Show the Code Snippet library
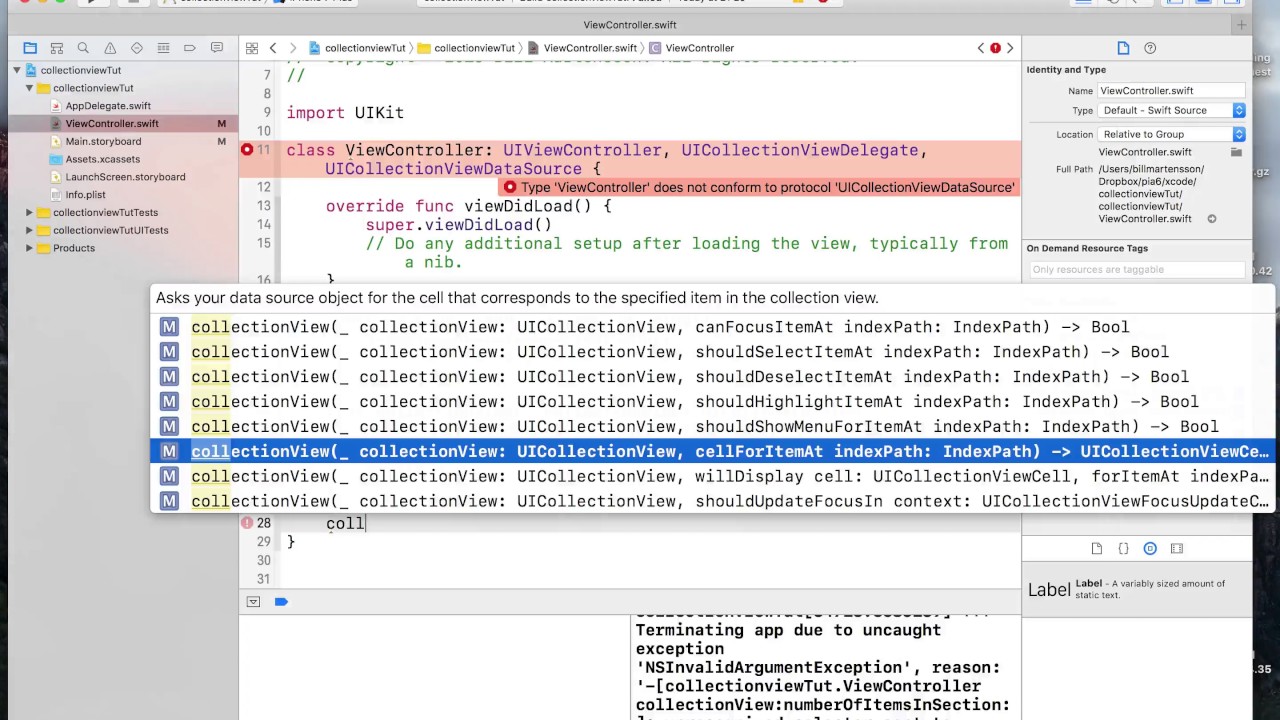Viewport: 1280px width, 720px height. pos(1123,549)
